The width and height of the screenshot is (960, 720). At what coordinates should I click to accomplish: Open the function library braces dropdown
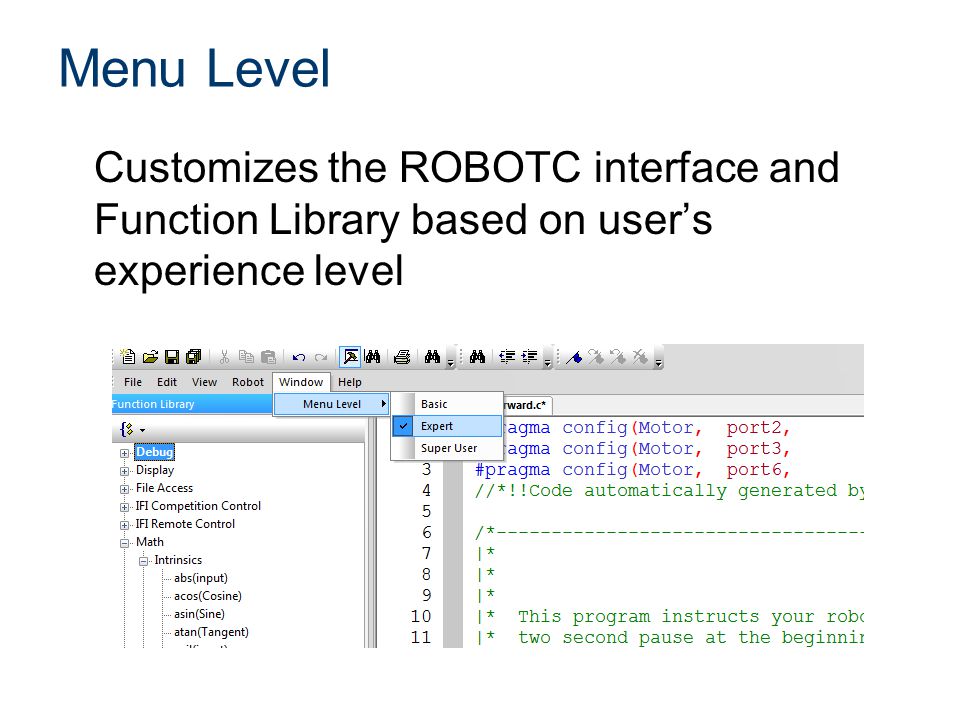click(132, 430)
